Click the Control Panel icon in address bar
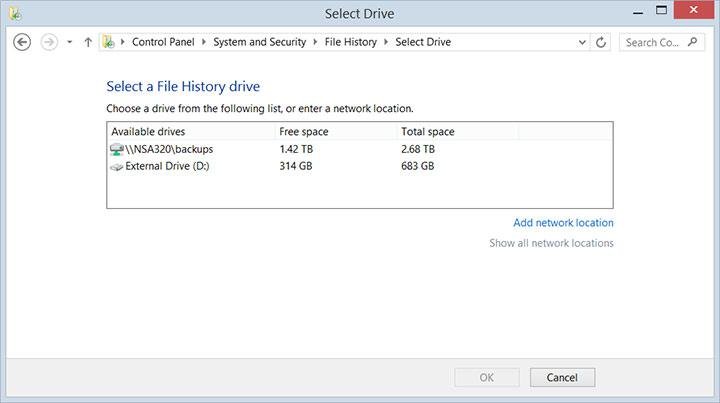 pos(108,42)
